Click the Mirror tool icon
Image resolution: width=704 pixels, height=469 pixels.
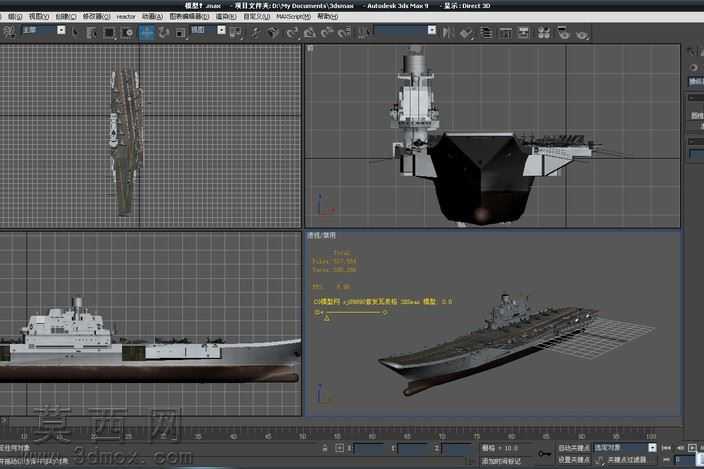[x=447, y=32]
